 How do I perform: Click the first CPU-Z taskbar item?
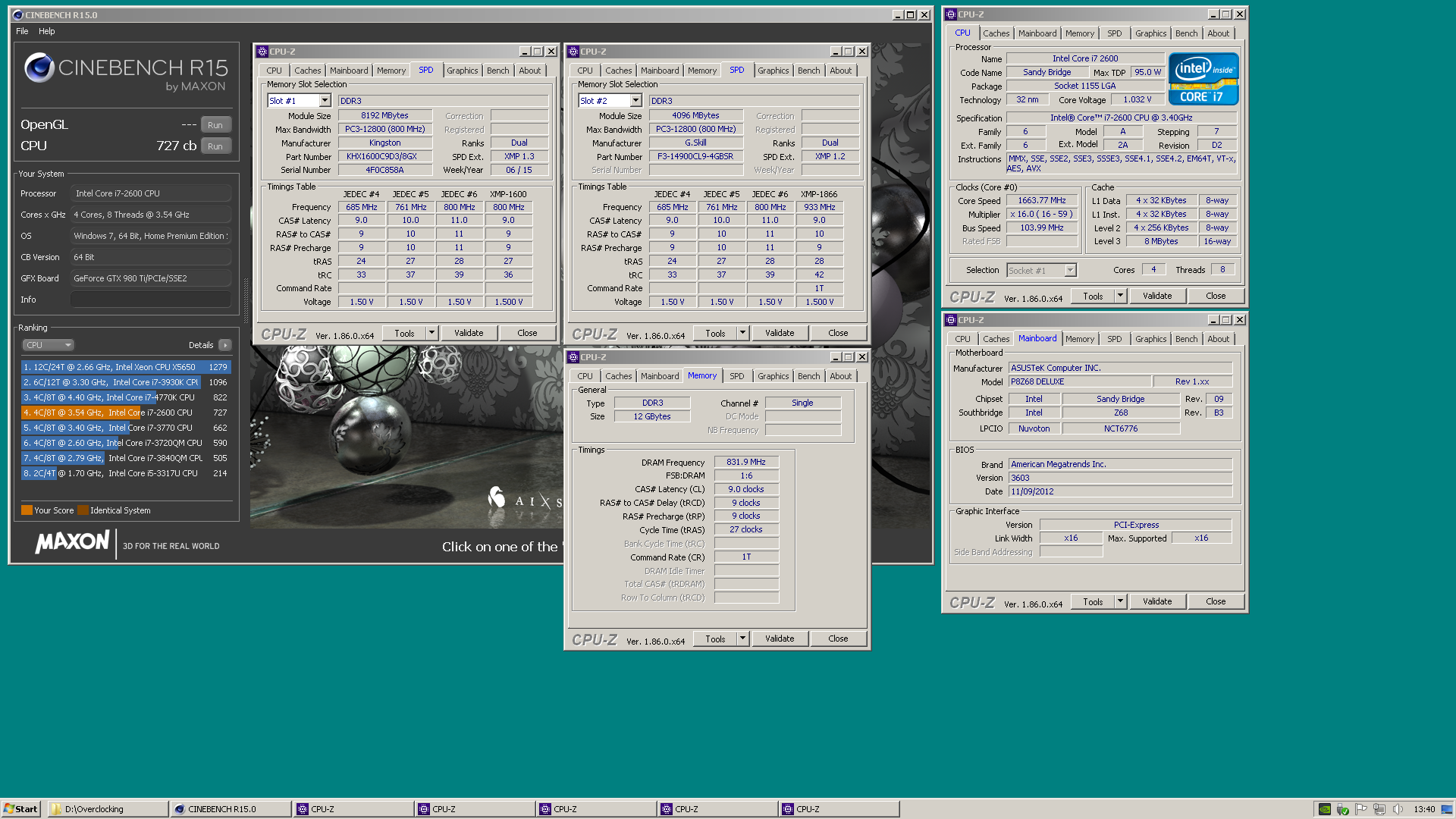353,809
